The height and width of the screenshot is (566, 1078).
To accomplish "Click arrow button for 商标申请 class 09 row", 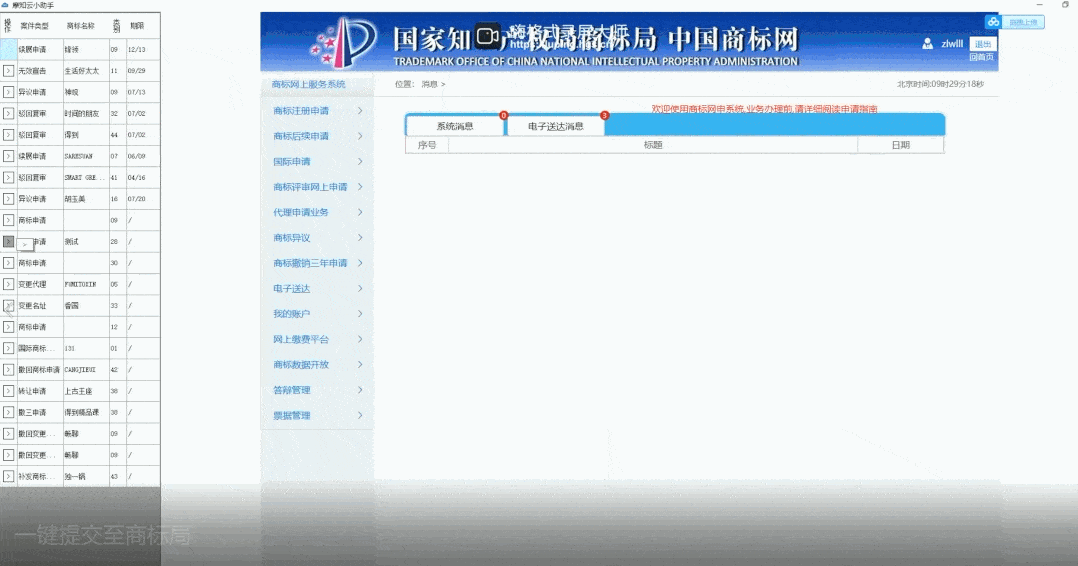I will pos(8,220).
